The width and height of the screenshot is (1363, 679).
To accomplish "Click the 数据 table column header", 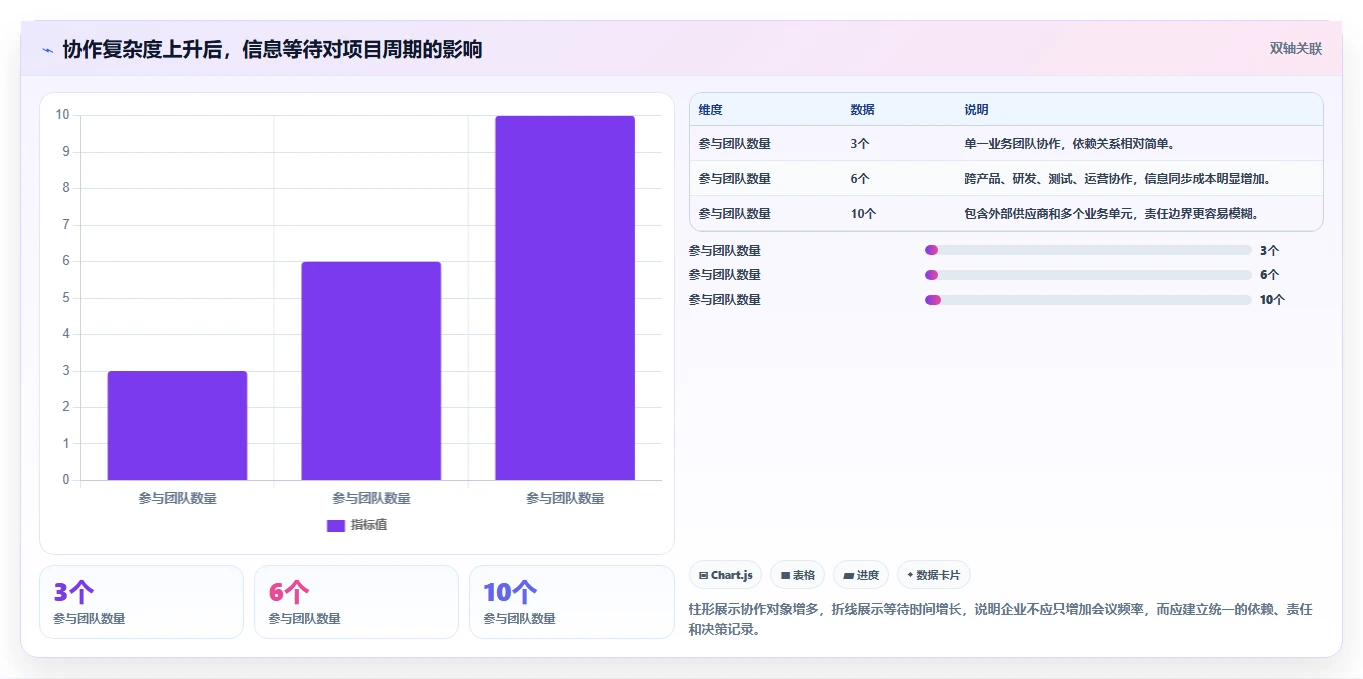I will click(862, 110).
